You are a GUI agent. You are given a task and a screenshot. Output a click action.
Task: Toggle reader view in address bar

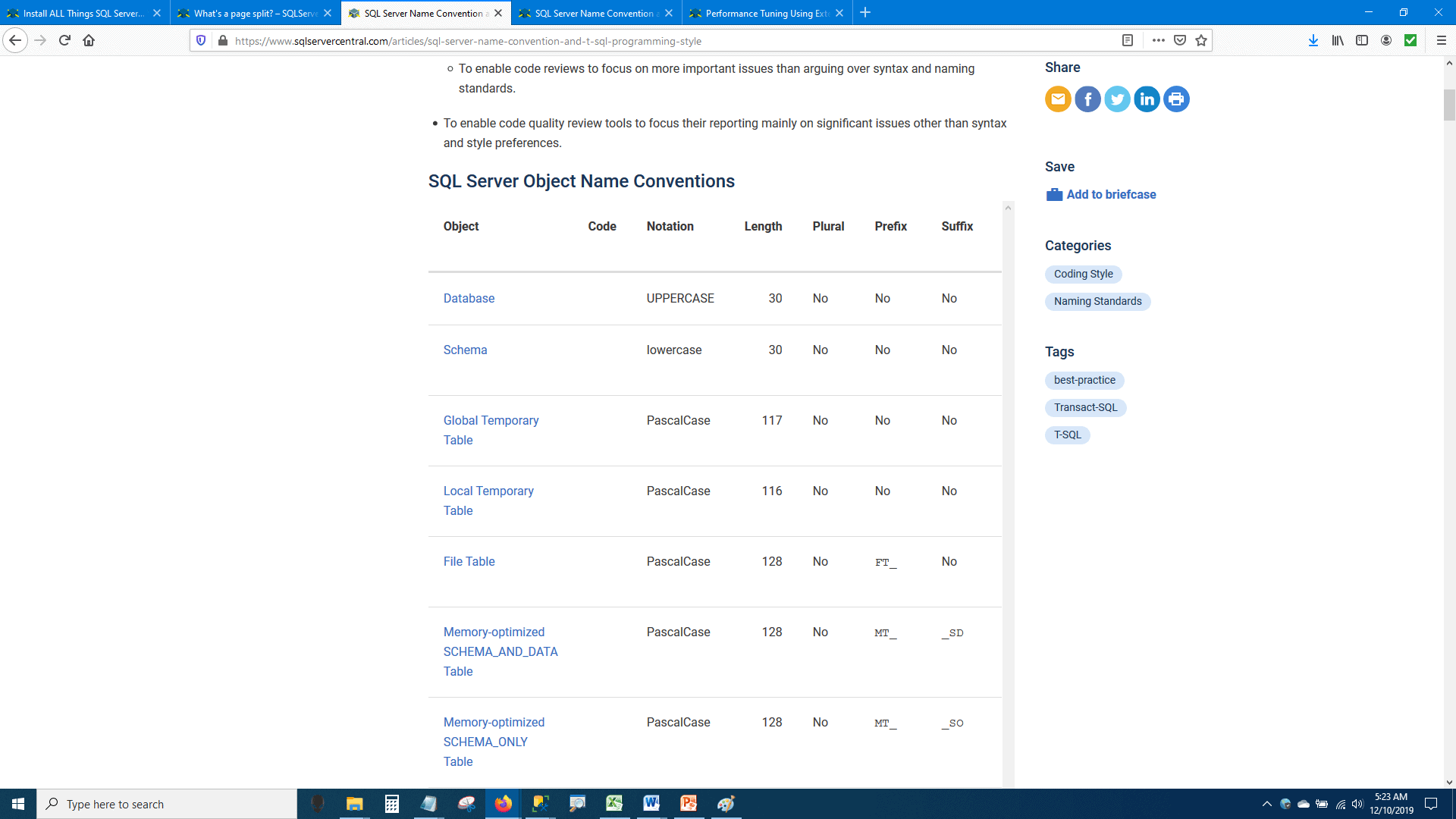pos(1128,41)
